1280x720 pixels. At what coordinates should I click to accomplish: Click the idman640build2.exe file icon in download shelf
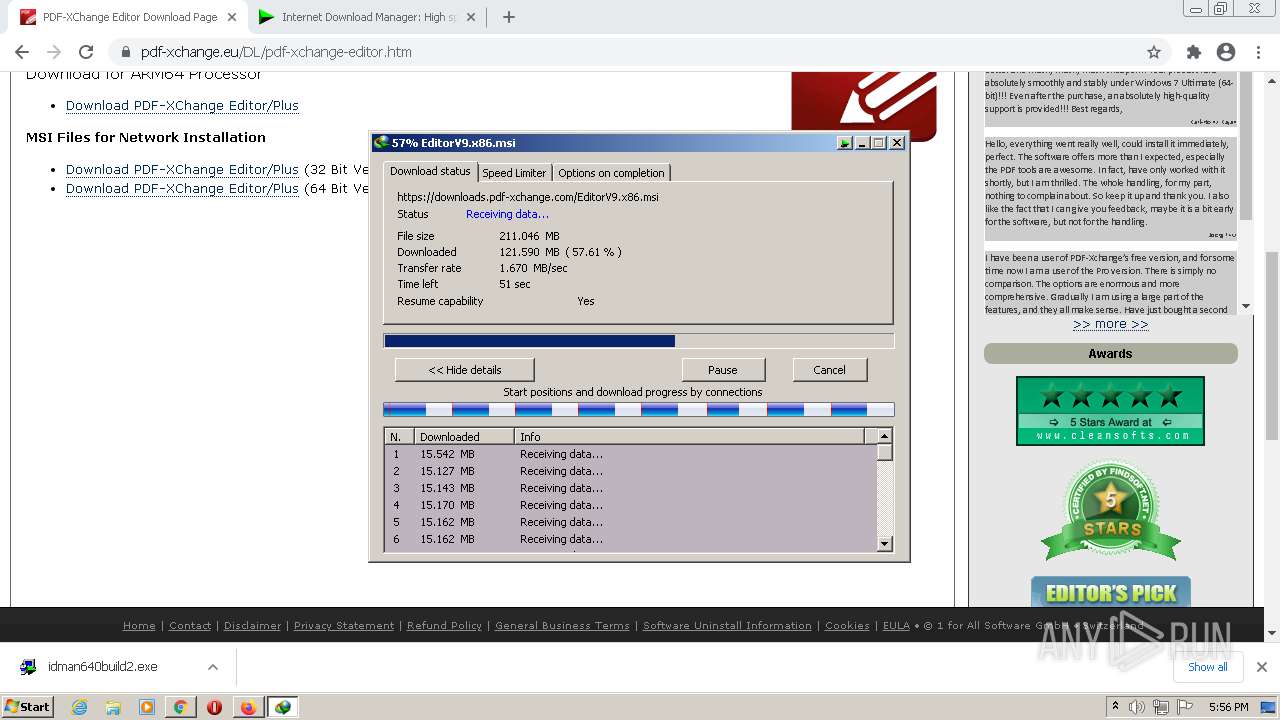point(28,667)
